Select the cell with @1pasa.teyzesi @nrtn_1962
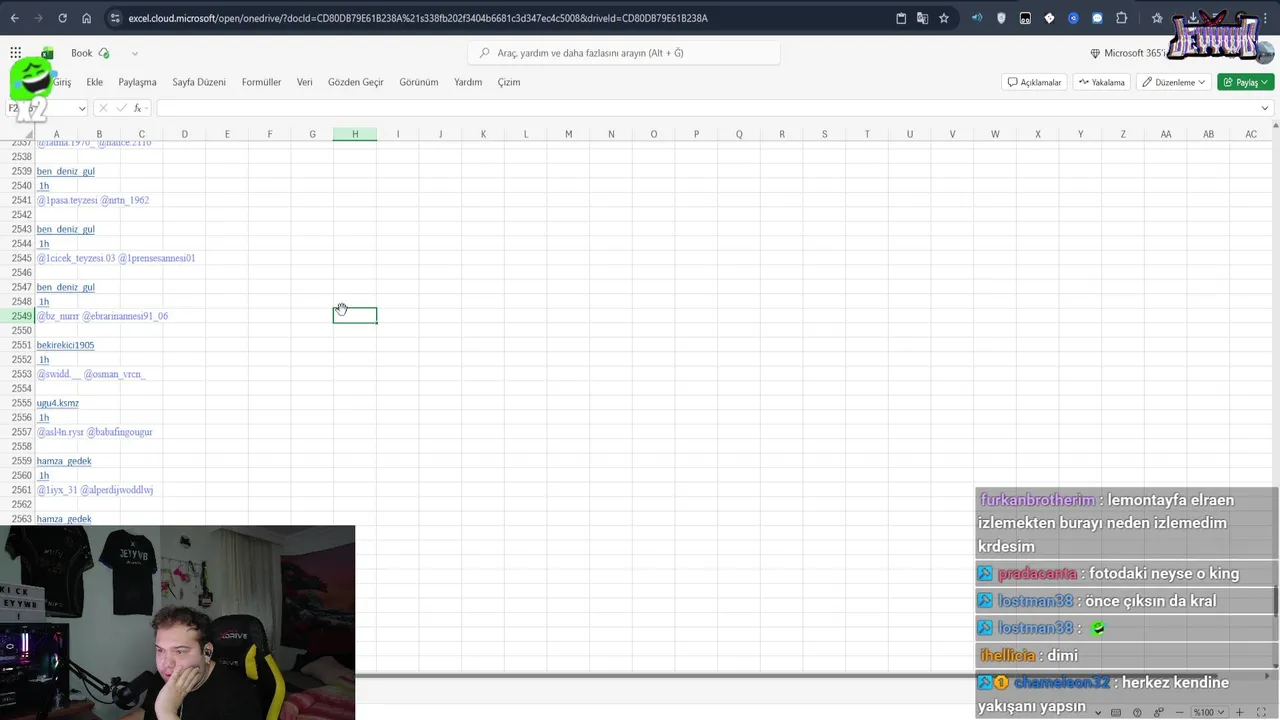Viewport: 1280px width, 720px height. point(93,200)
